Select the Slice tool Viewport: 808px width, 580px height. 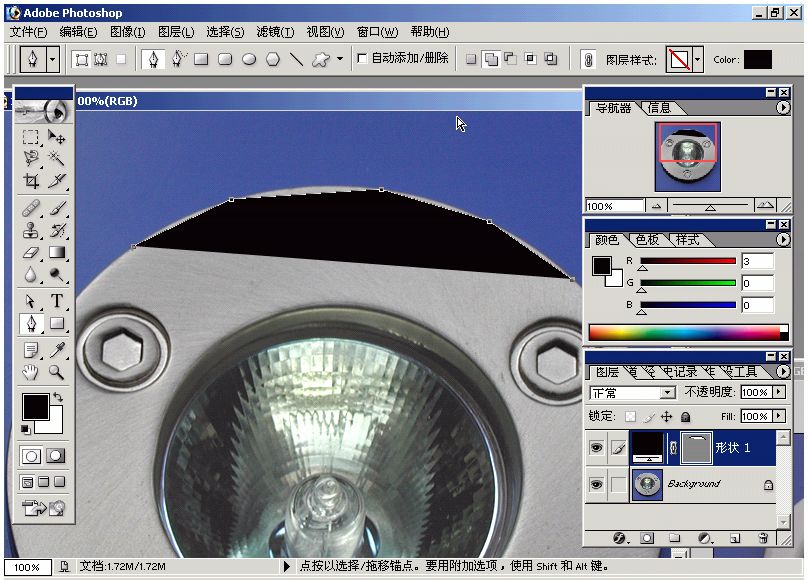click(x=56, y=180)
